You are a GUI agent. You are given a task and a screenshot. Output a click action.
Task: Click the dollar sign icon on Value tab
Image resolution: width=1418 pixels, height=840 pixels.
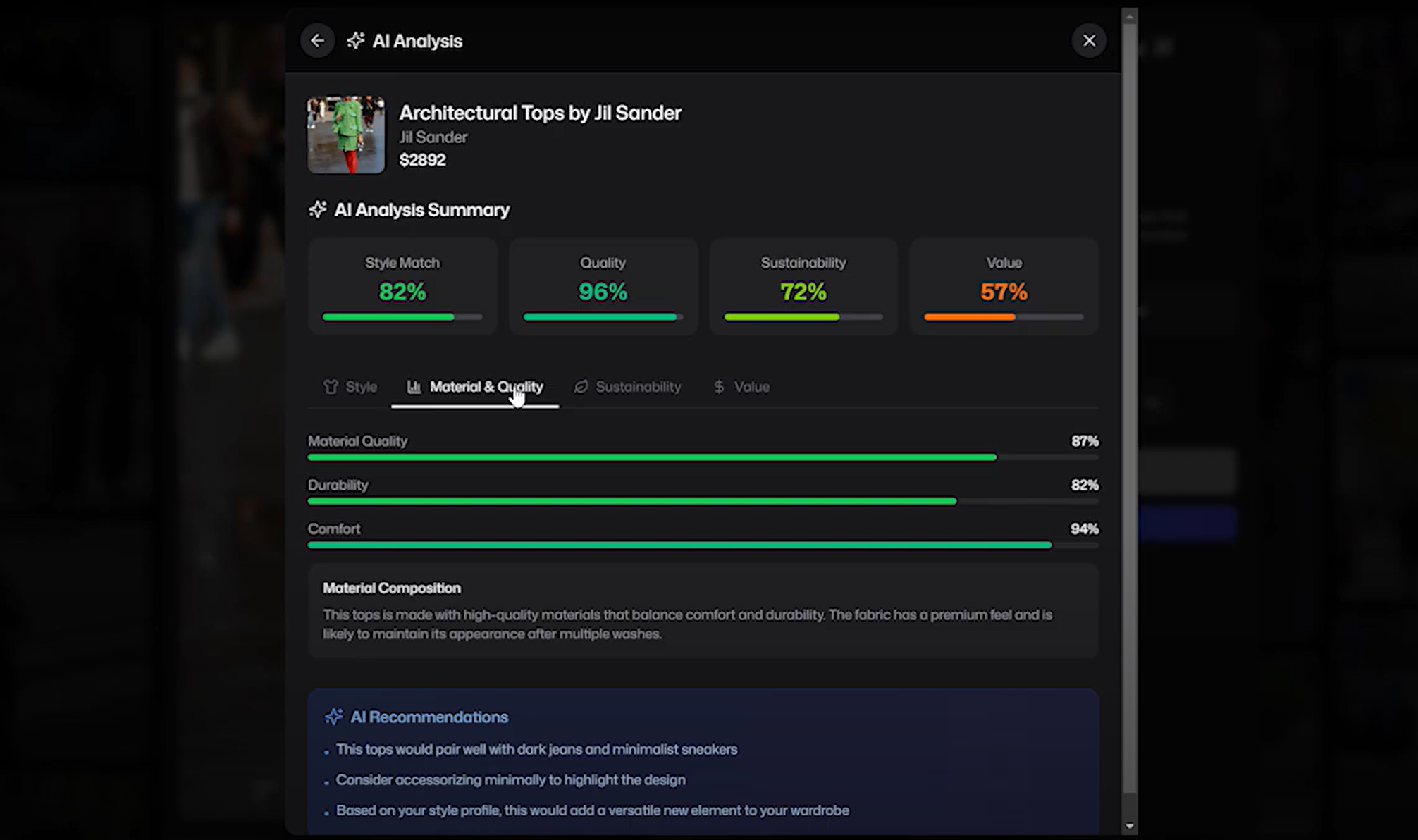click(x=719, y=387)
